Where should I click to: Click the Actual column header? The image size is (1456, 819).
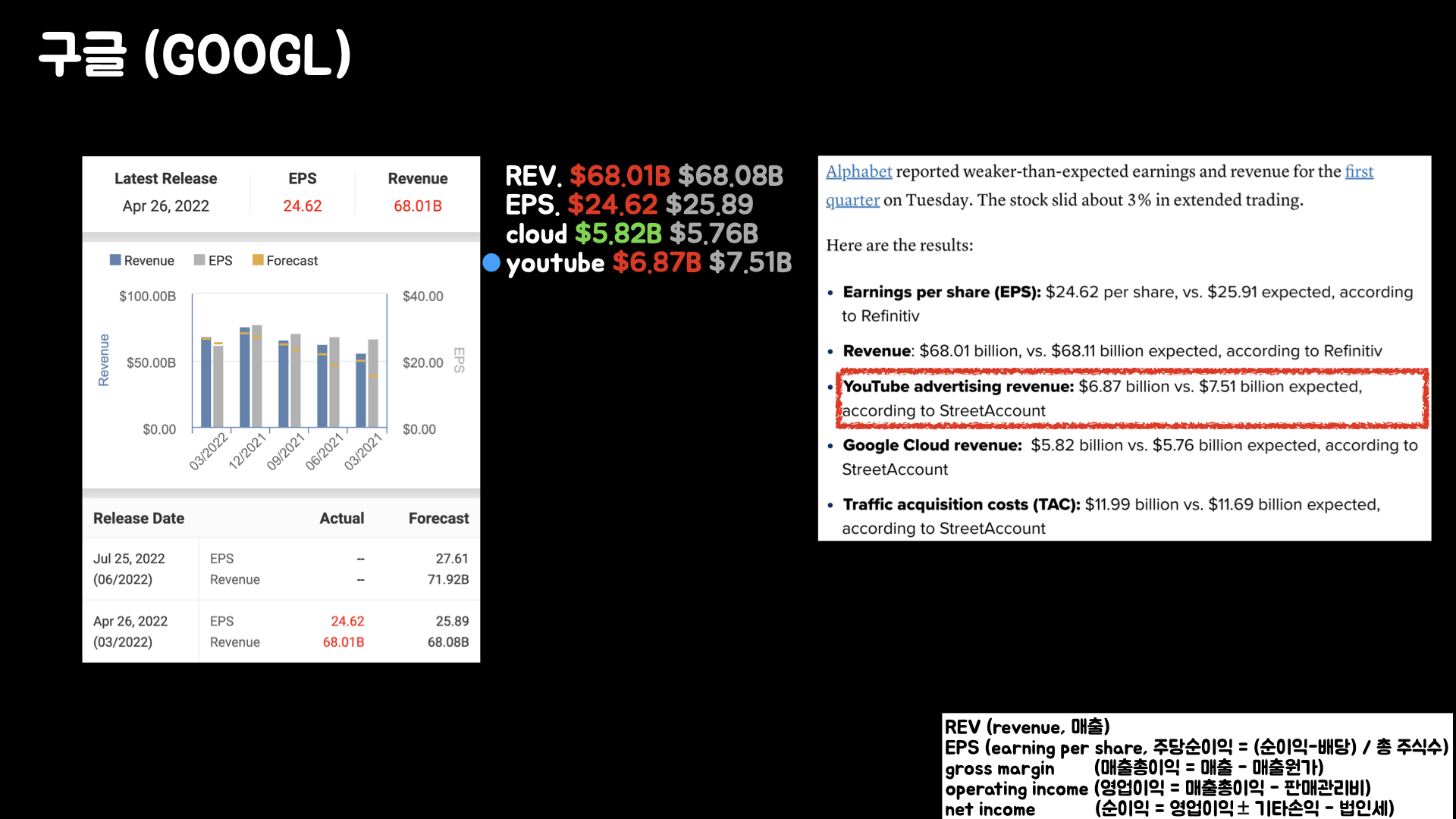coord(341,519)
